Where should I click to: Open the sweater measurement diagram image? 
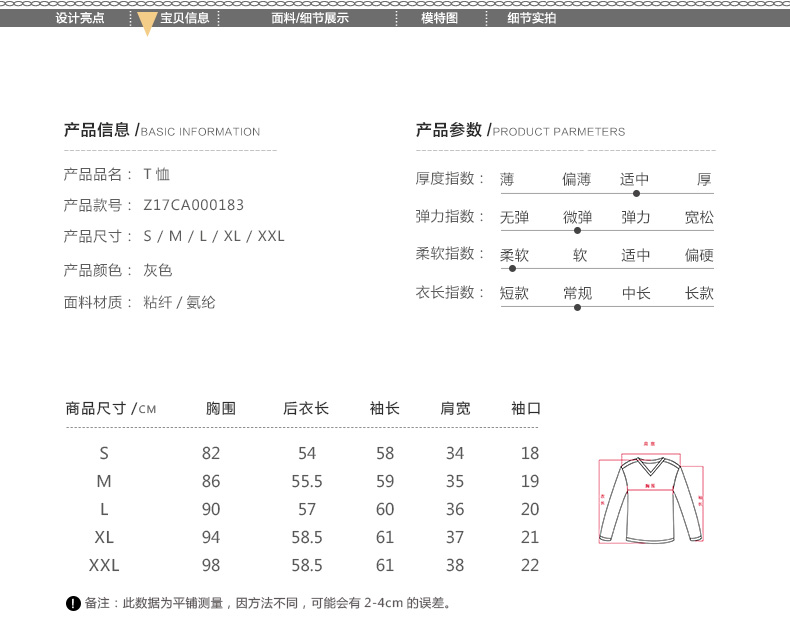pyautogui.click(x=650, y=491)
